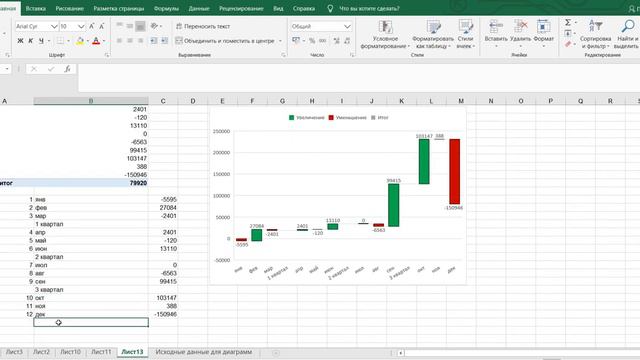The image size is (640, 360).
Task: Click inside the formula bar
Action: click(359, 77)
